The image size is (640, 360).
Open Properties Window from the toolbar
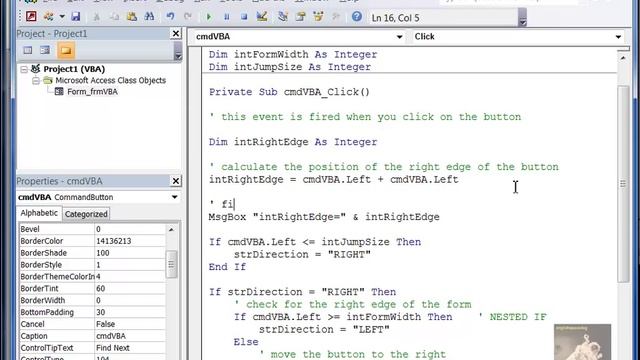(300, 17)
